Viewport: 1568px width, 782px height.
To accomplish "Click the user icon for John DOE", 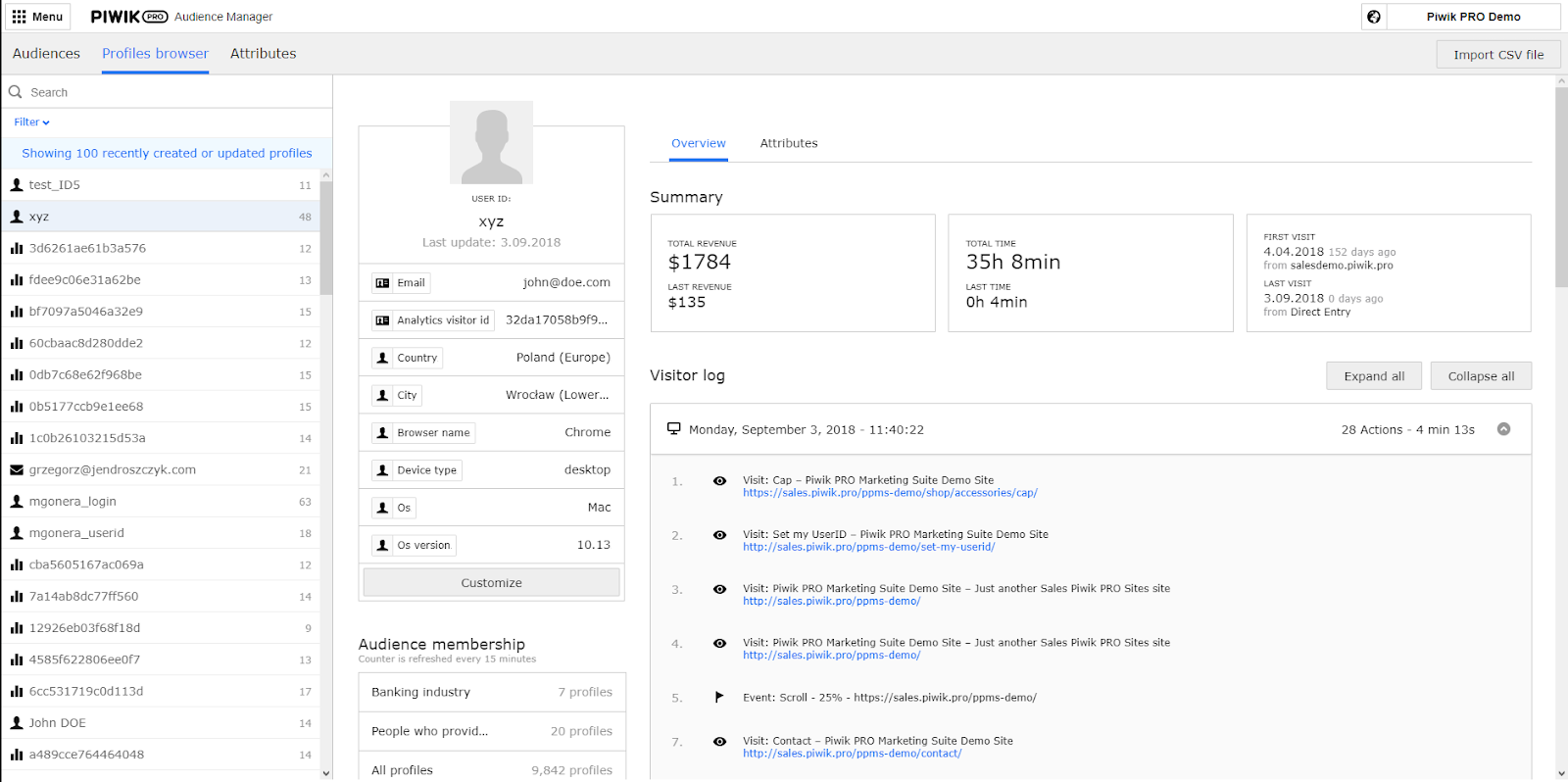I will (17, 723).
